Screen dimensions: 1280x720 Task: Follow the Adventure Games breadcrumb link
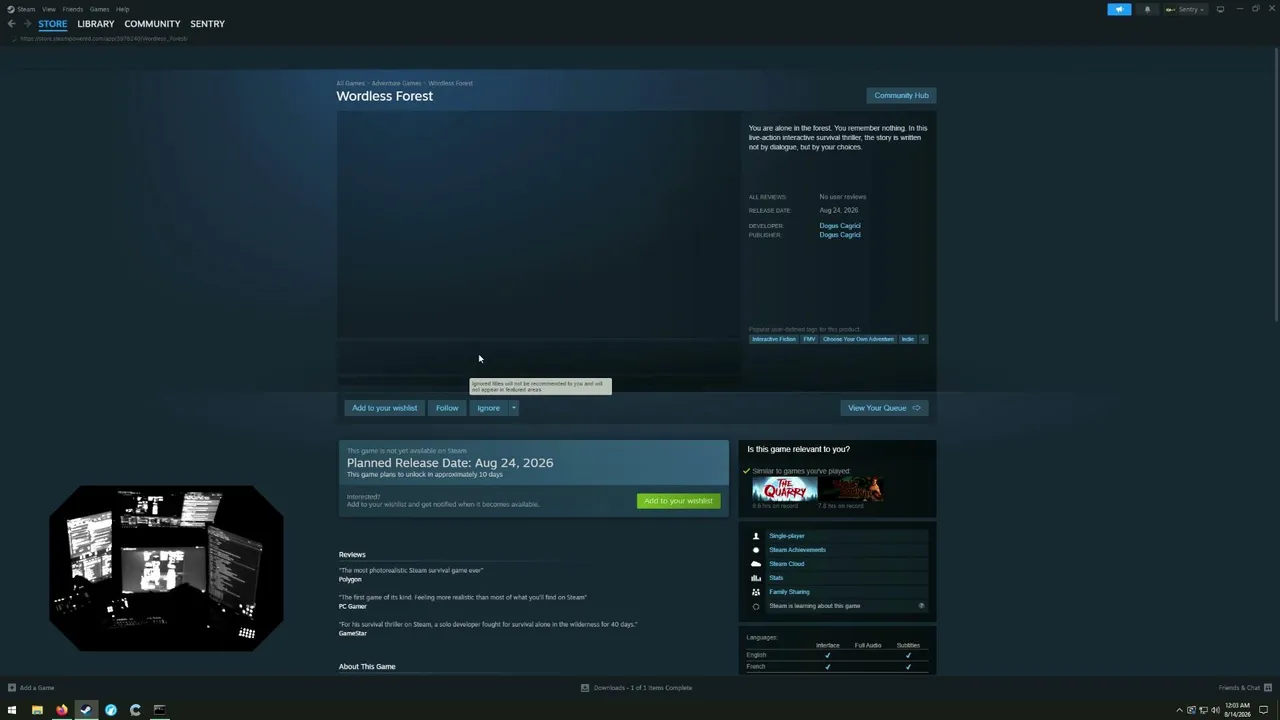pos(396,83)
